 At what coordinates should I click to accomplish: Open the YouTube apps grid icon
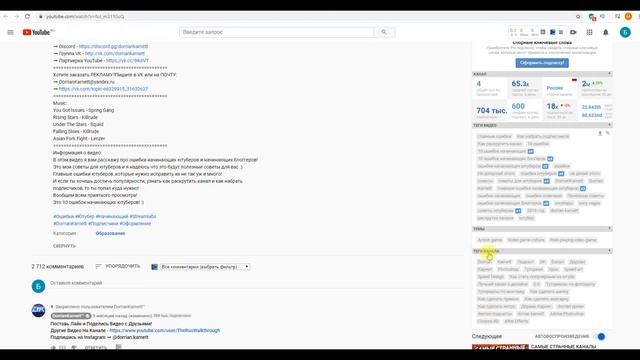click(589, 32)
